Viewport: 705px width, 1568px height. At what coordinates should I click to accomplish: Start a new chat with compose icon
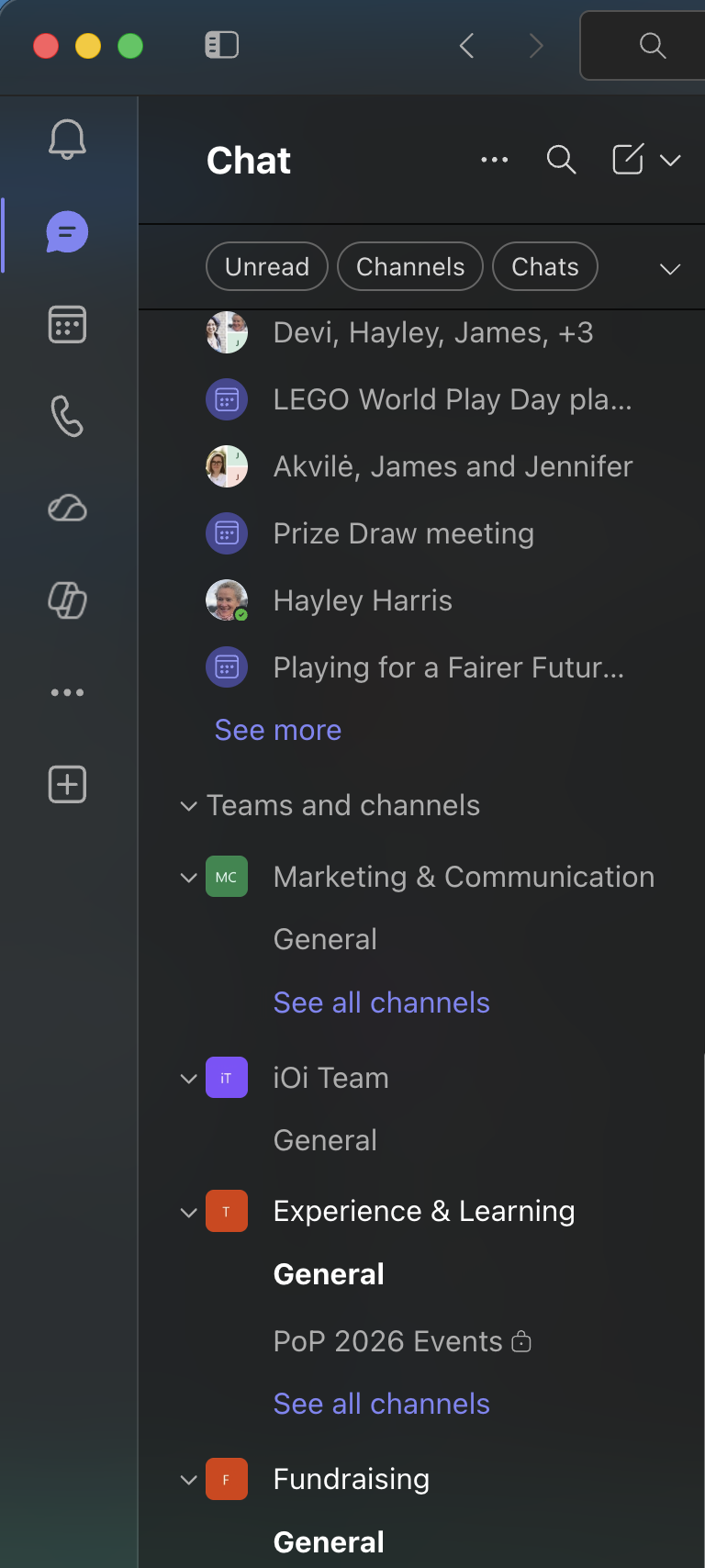point(629,159)
